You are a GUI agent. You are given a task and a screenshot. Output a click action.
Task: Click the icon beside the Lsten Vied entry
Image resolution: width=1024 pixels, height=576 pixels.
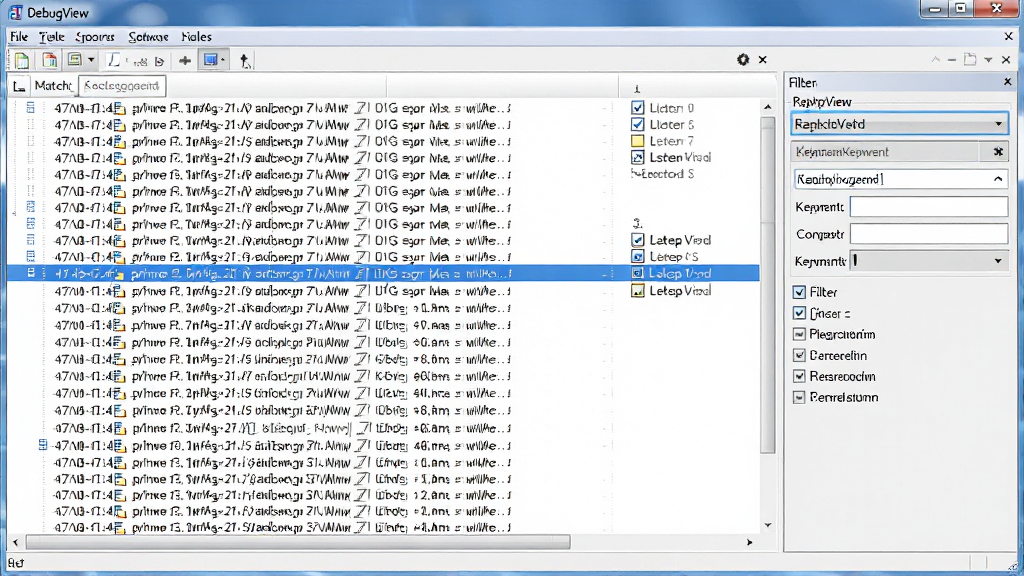(637, 157)
